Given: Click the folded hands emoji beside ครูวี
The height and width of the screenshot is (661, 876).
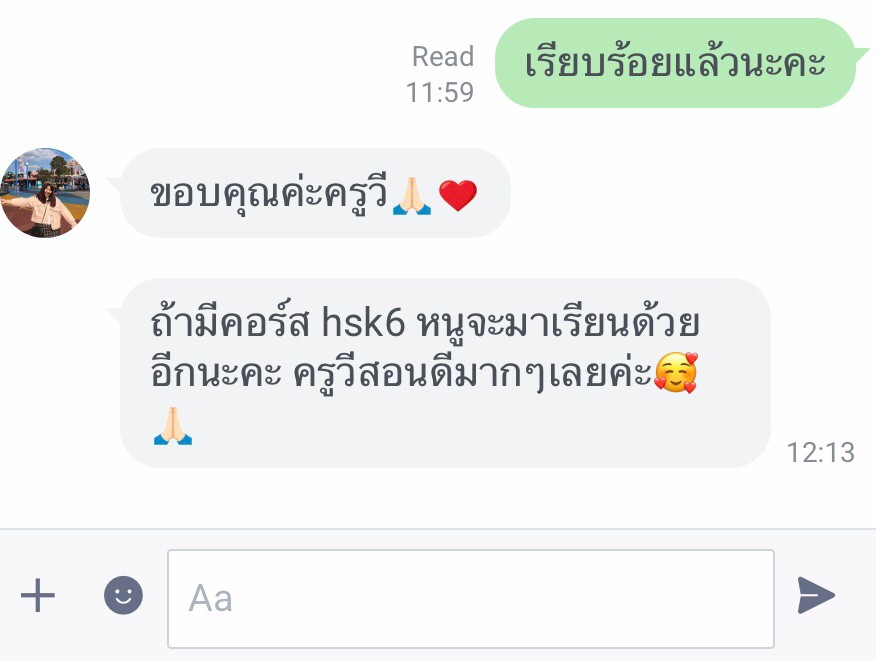Looking at the screenshot, I should 412,196.
